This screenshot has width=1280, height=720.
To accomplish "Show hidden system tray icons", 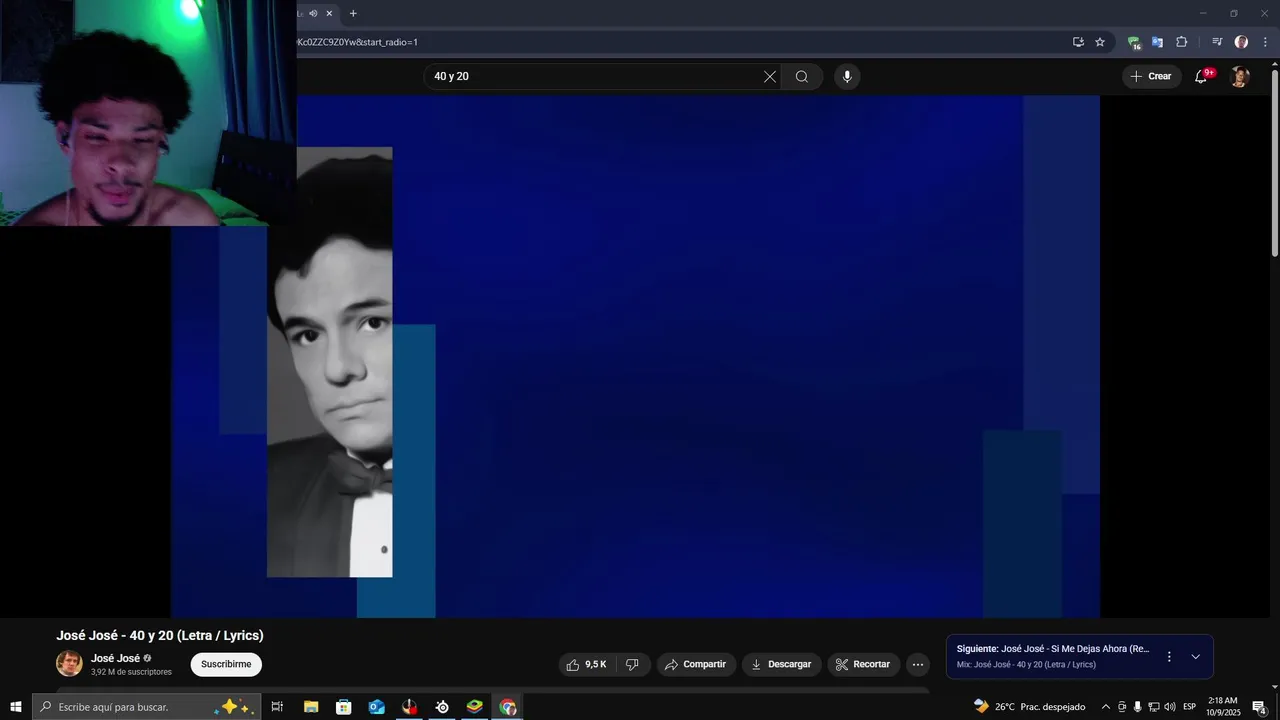I will pos(1105,707).
